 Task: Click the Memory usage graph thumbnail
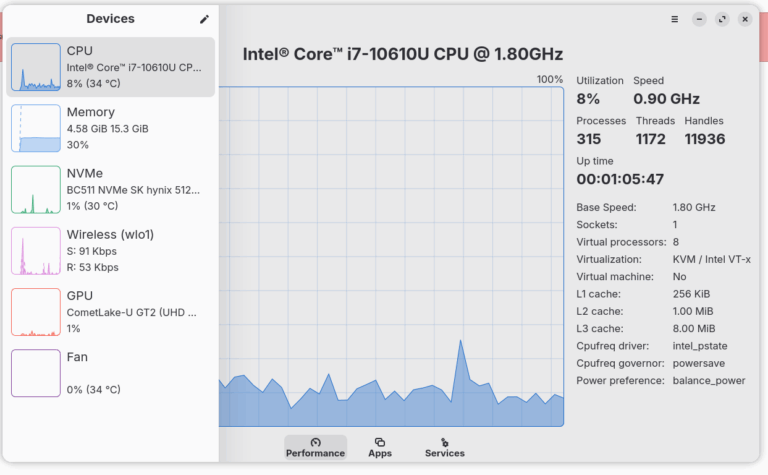(36, 128)
